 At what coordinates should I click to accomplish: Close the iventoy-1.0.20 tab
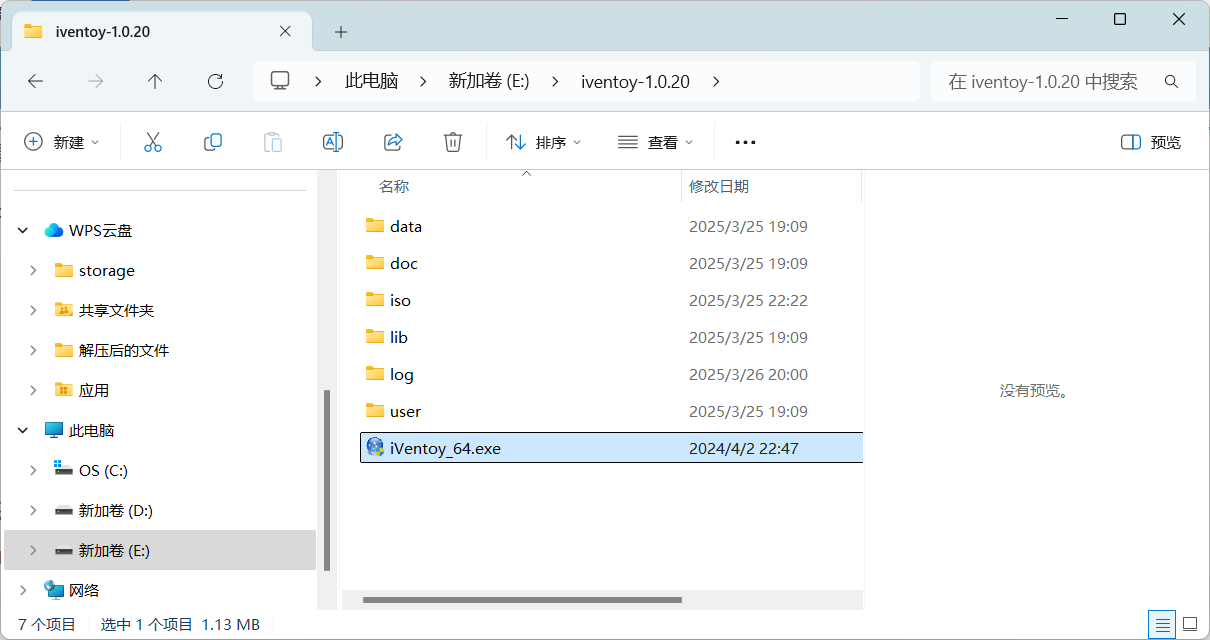point(285,31)
